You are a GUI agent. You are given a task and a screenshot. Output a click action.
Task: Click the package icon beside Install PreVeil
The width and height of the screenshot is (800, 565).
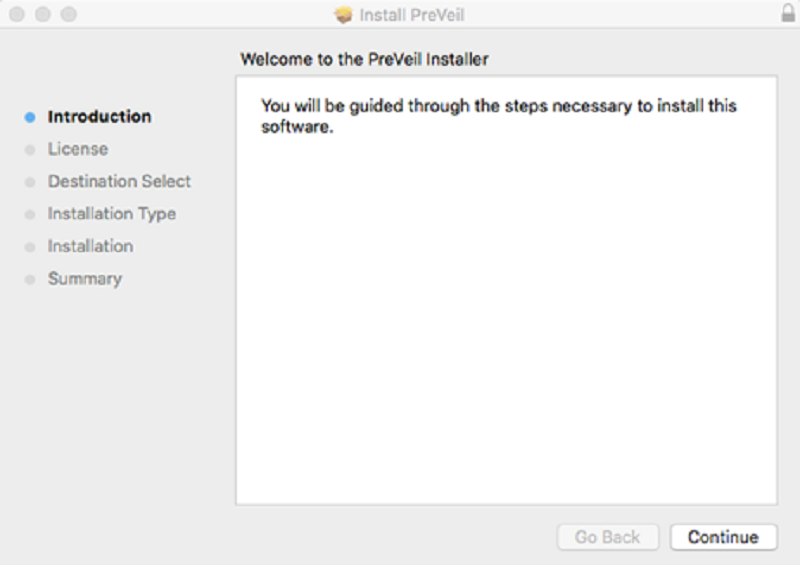pyautogui.click(x=344, y=15)
